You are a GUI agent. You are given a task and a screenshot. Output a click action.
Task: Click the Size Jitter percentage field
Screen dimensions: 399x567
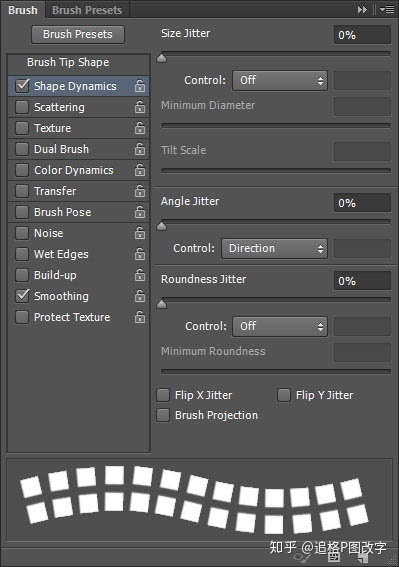362,35
